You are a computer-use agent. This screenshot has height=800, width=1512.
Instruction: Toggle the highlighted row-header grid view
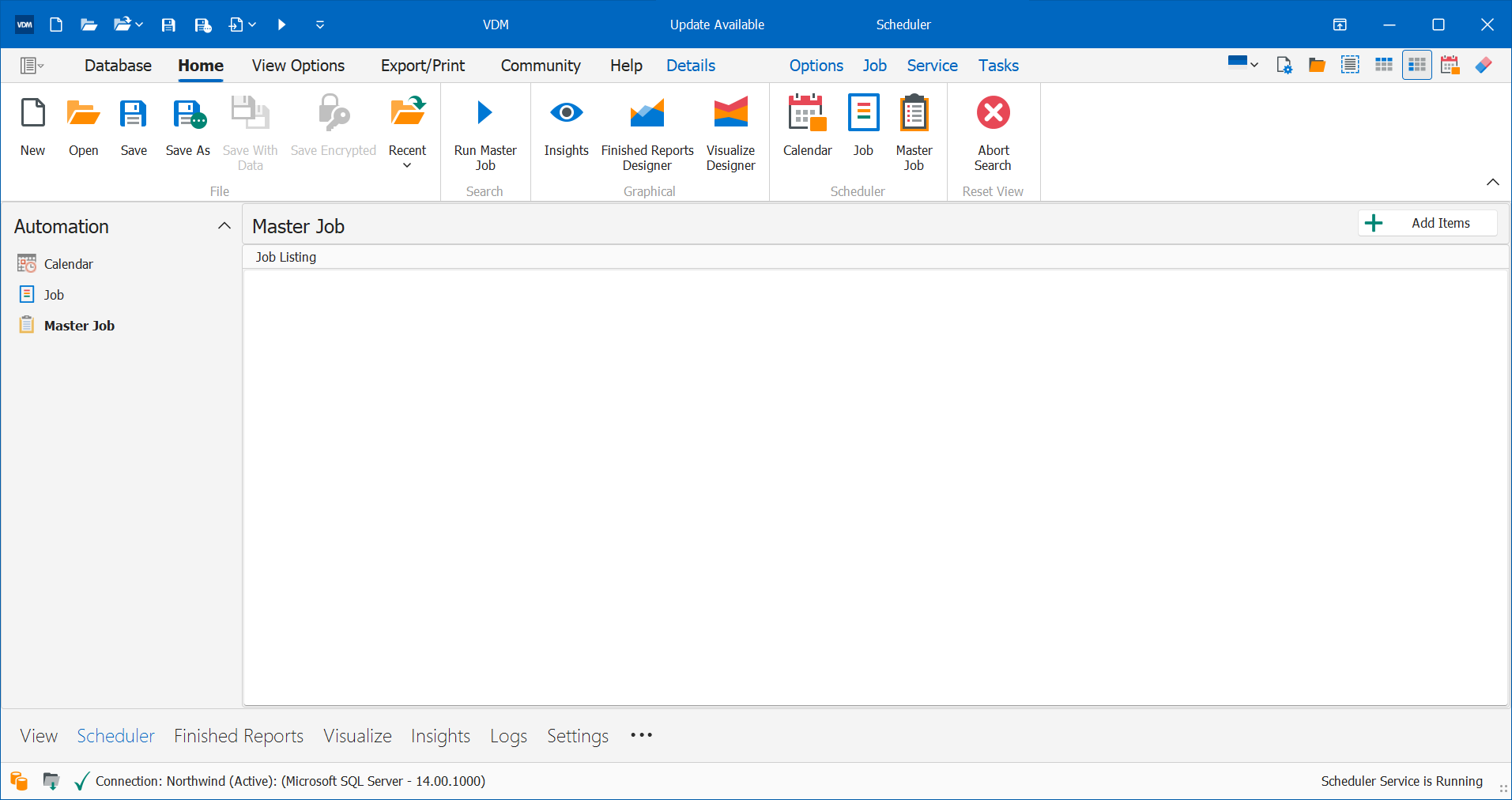click(1417, 65)
